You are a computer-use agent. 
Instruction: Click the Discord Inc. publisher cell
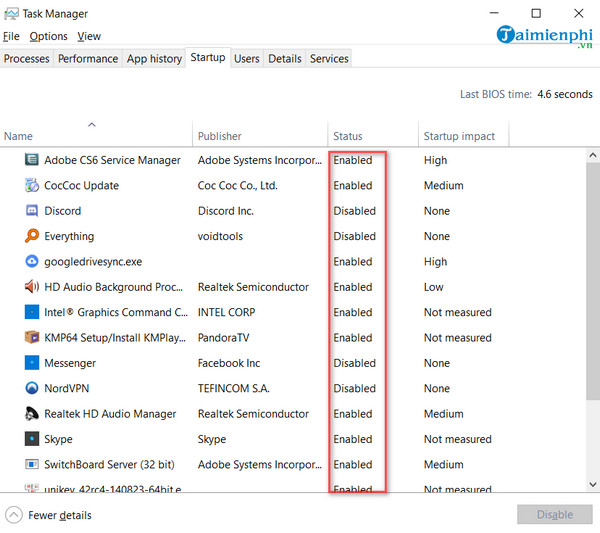pos(226,210)
